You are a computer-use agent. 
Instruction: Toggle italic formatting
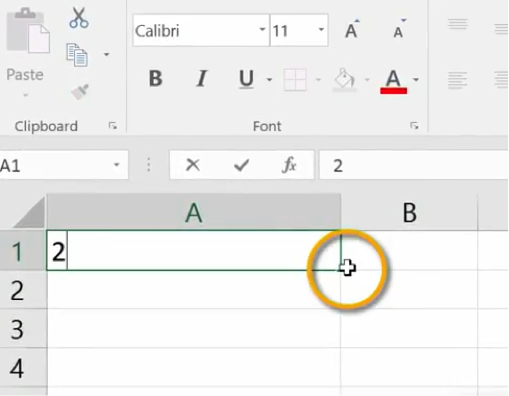point(201,79)
